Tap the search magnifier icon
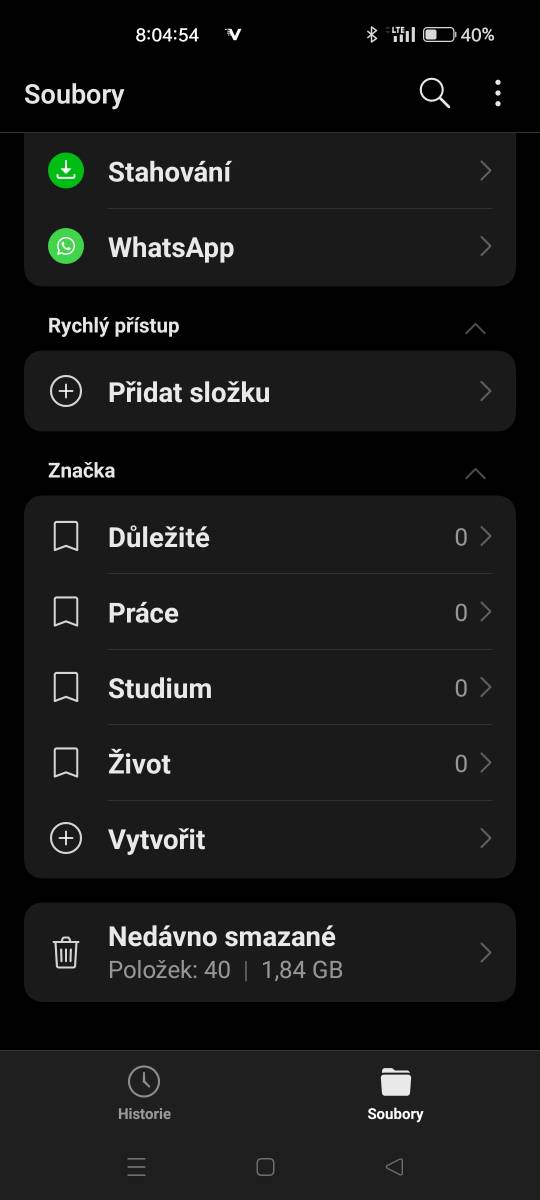This screenshot has width=540, height=1200. pos(435,94)
